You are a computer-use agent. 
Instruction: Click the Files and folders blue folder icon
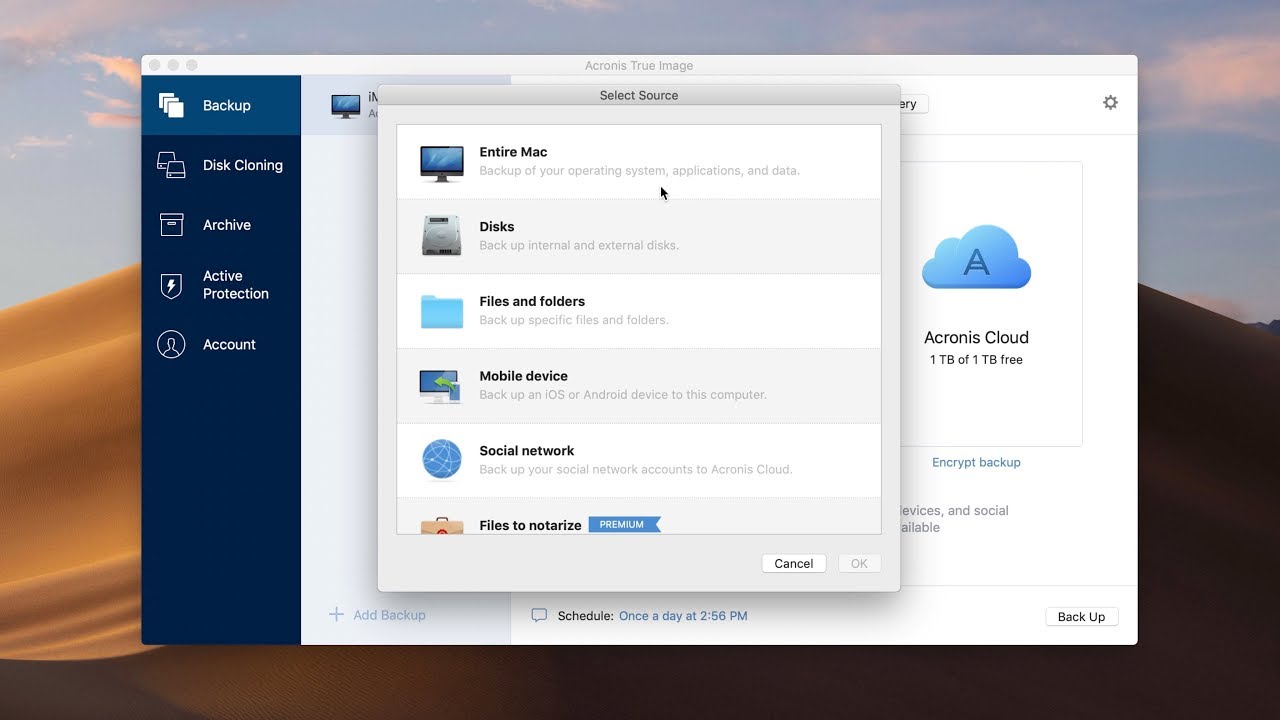441,311
